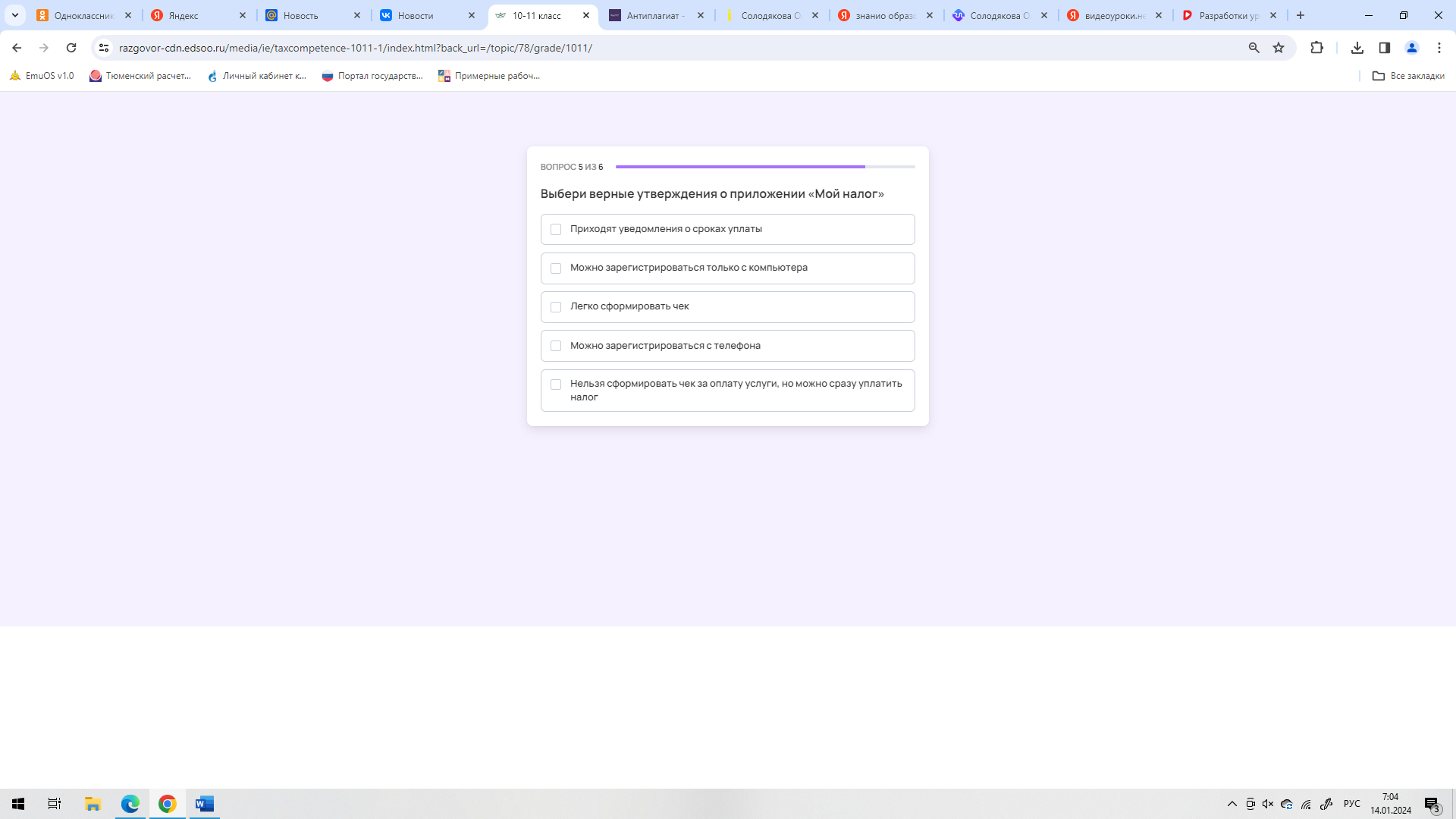1456x819 pixels.
Task: Open the Примерные рабоч bookmark
Action: 489,76
